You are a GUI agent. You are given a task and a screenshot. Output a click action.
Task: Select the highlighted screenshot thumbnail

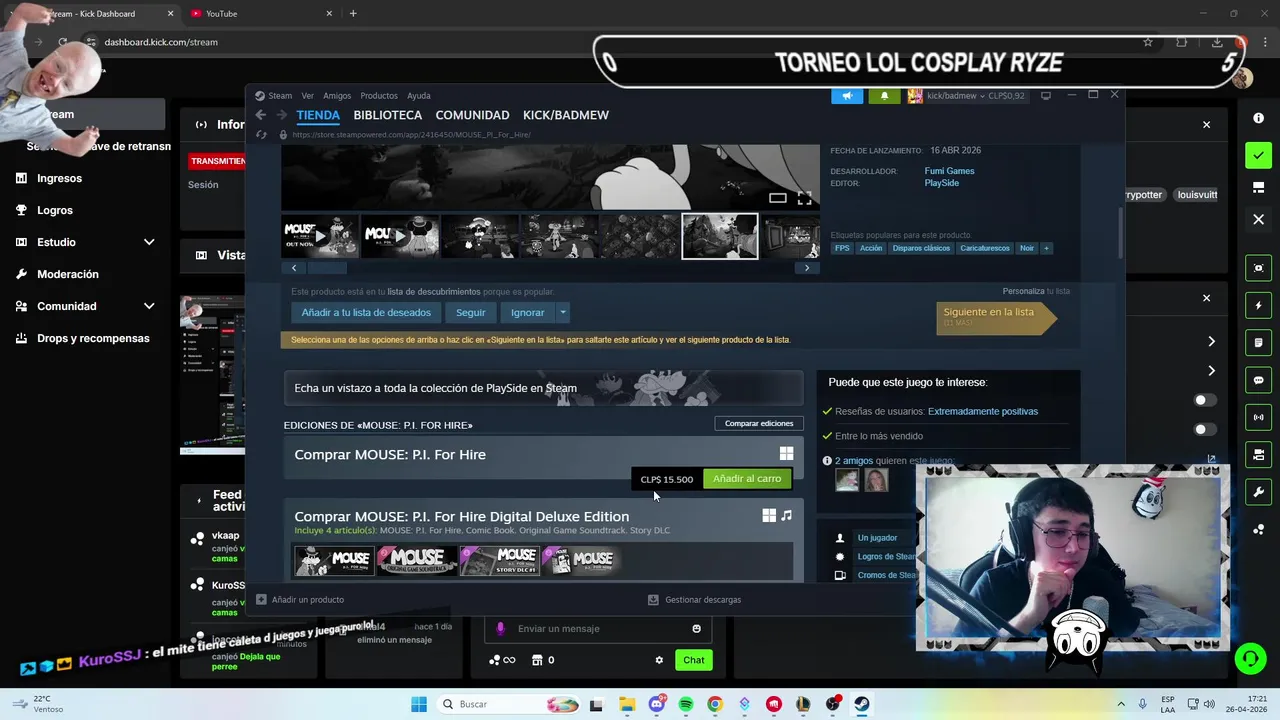(720, 236)
